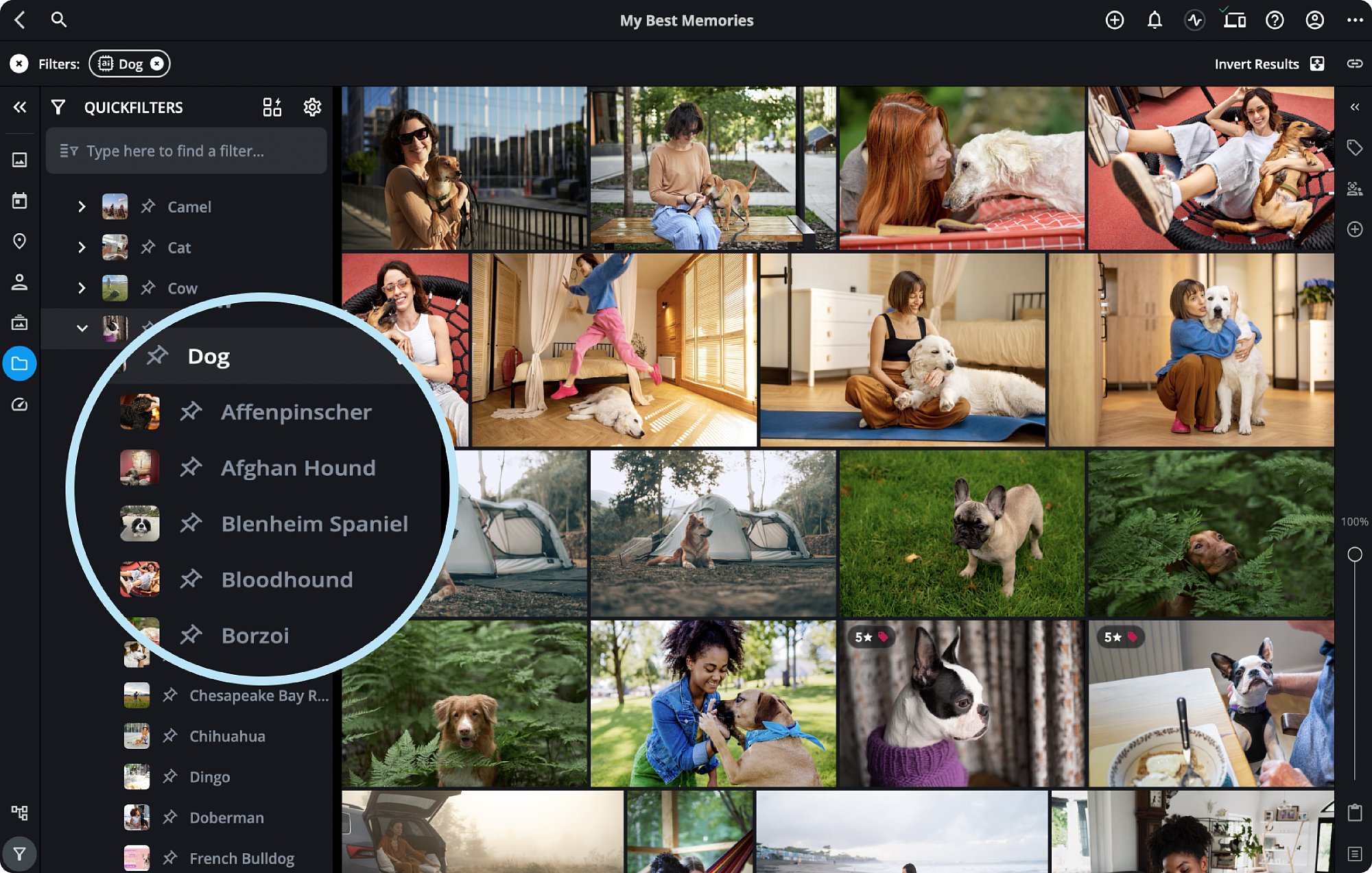Remove the Dog filter chip

pos(157,64)
